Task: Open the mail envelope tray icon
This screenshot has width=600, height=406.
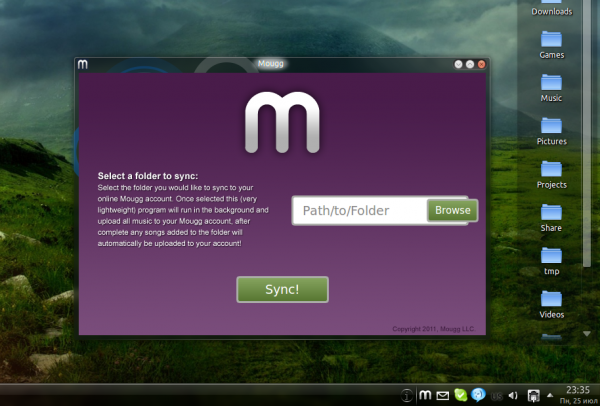Action: point(443,396)
